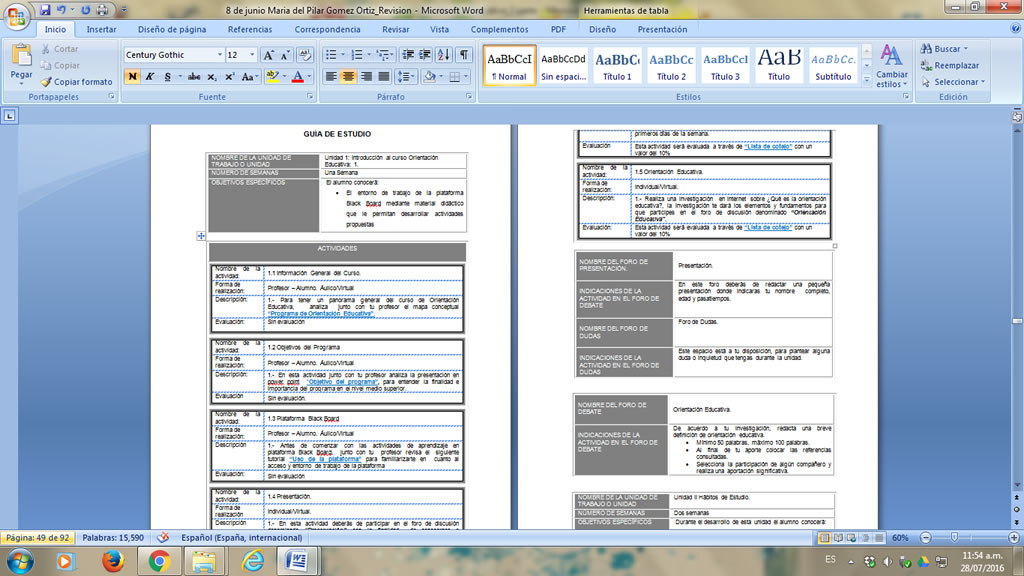Screen dimensions: 1024x576
Task: Open Firefox from the taskbar
Action: [x=113, y=561]
